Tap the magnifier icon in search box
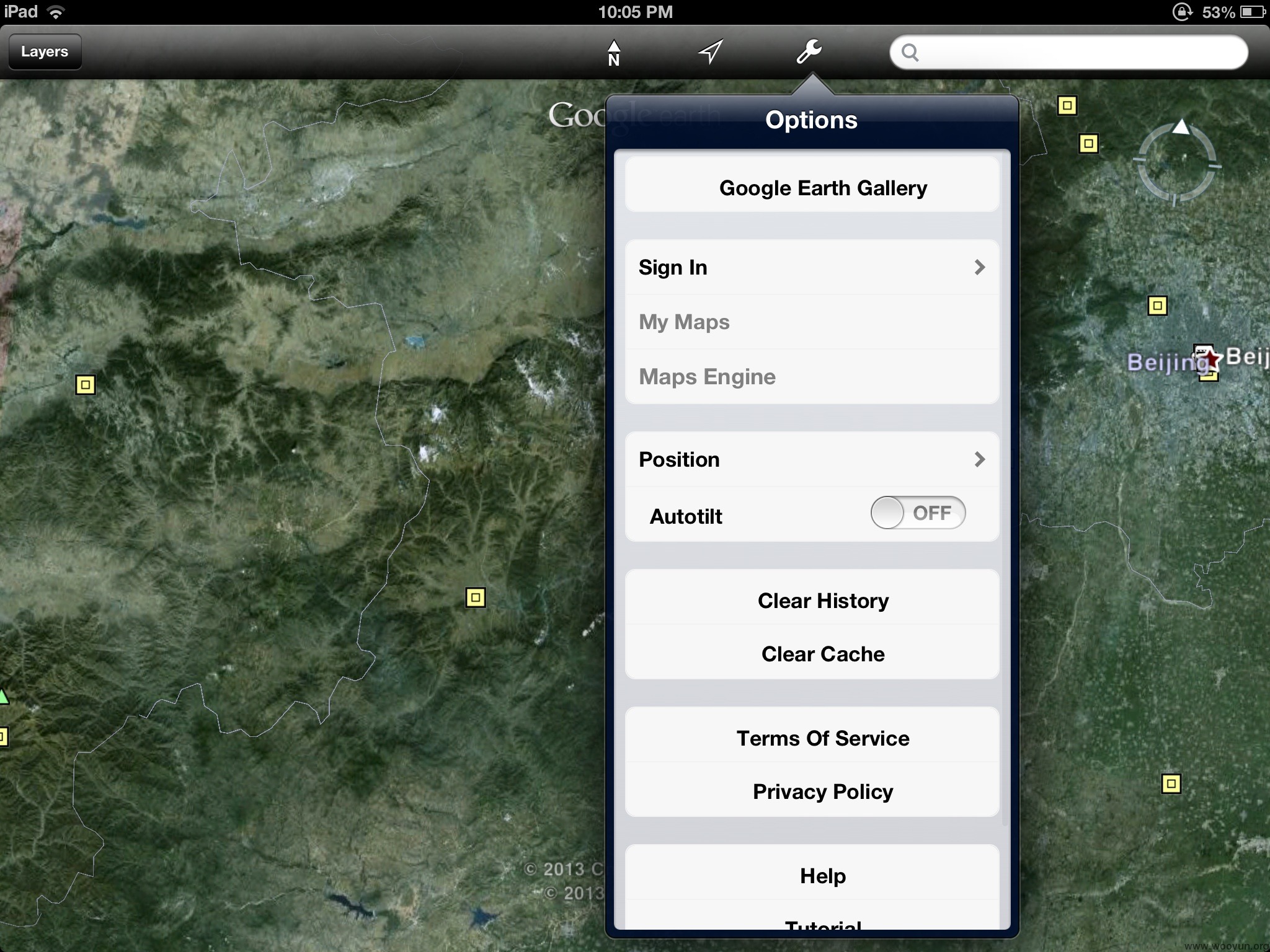1270x952 pixels. pos(910,53)
